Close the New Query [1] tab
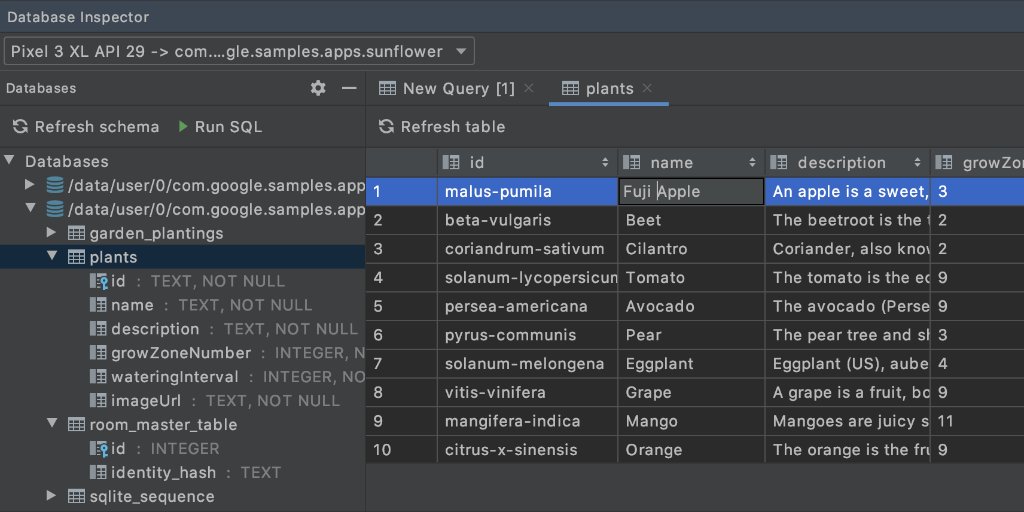The width and height of the screenshot is (1024, 512). click(x=529, y=88)
